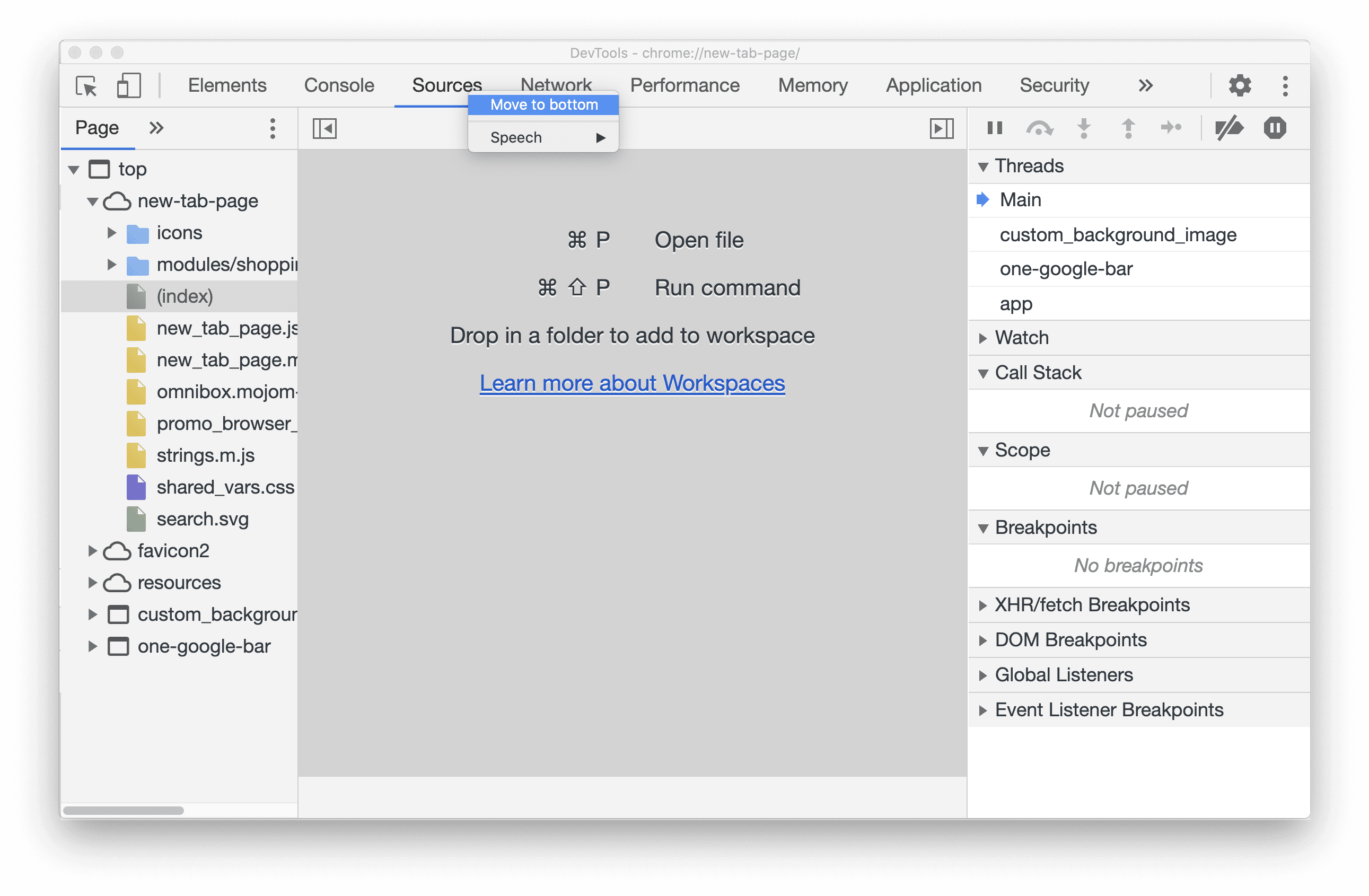Toggle the hide navigator panel icon
This screenshot has height=896, width=1369.
click(x=324, y=127)
